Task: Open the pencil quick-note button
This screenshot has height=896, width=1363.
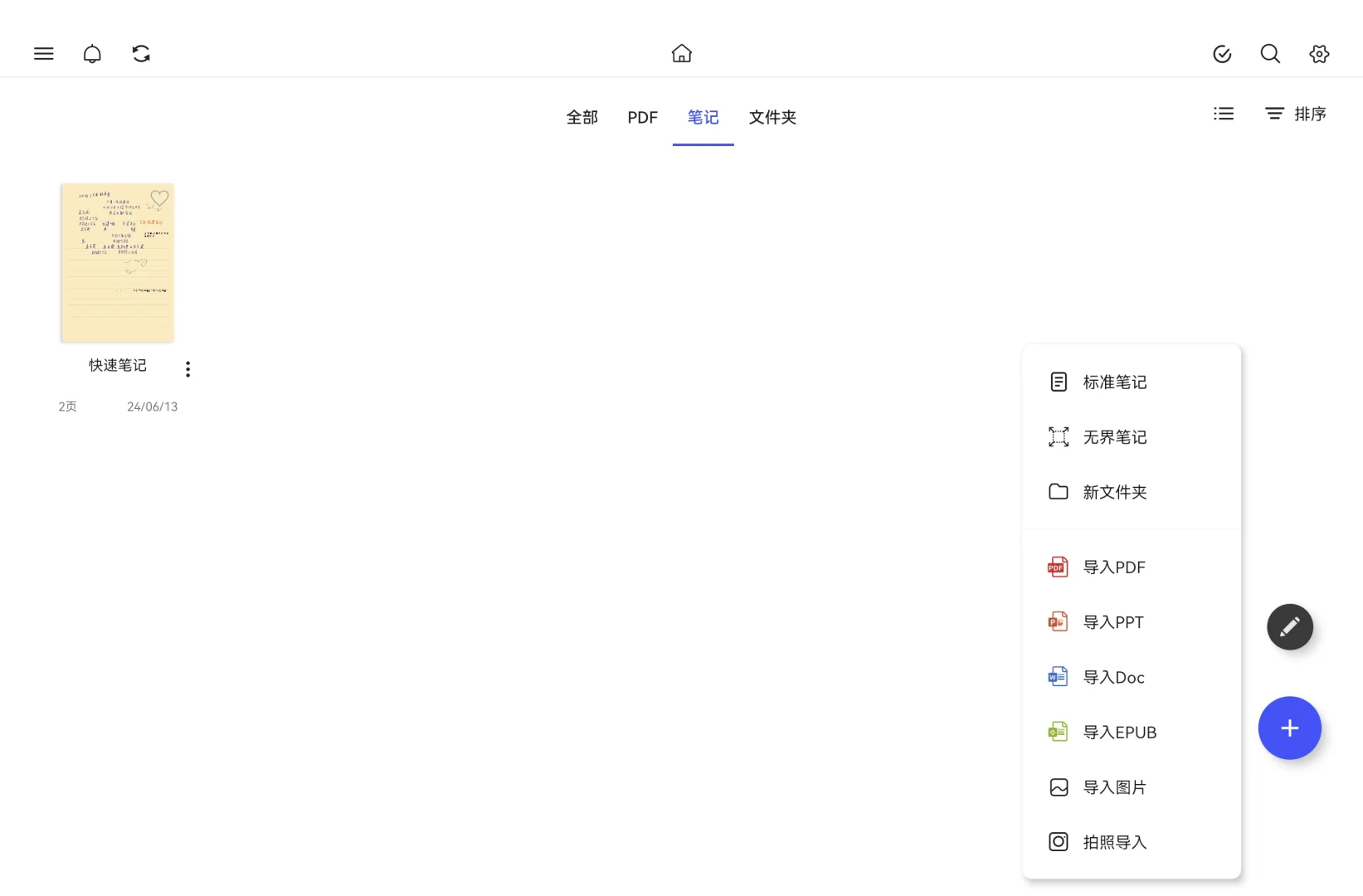Action: 1289,626
